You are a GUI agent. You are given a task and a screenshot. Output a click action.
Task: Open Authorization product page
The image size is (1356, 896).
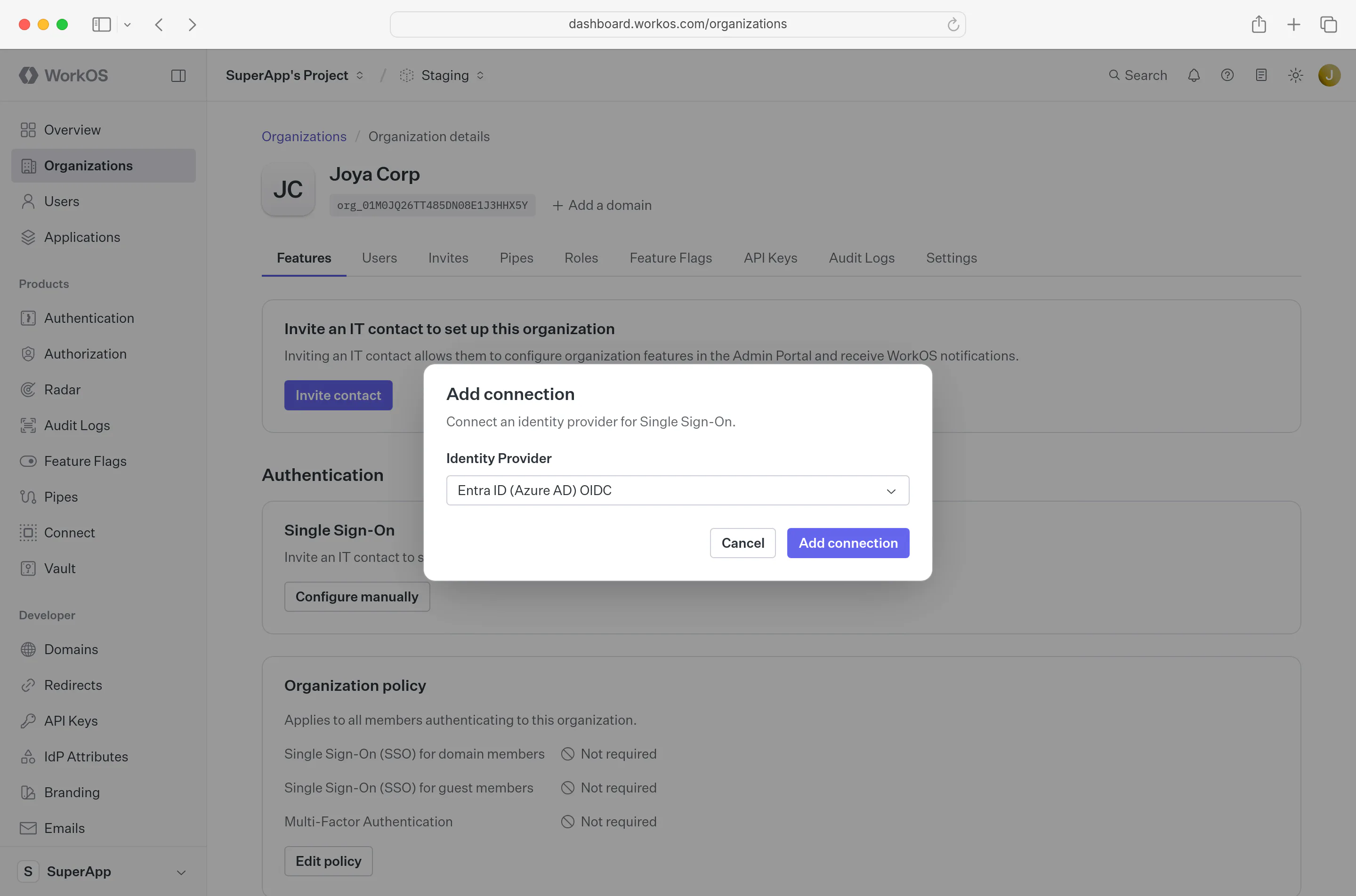pyautogui.click(x=104, y=354)
